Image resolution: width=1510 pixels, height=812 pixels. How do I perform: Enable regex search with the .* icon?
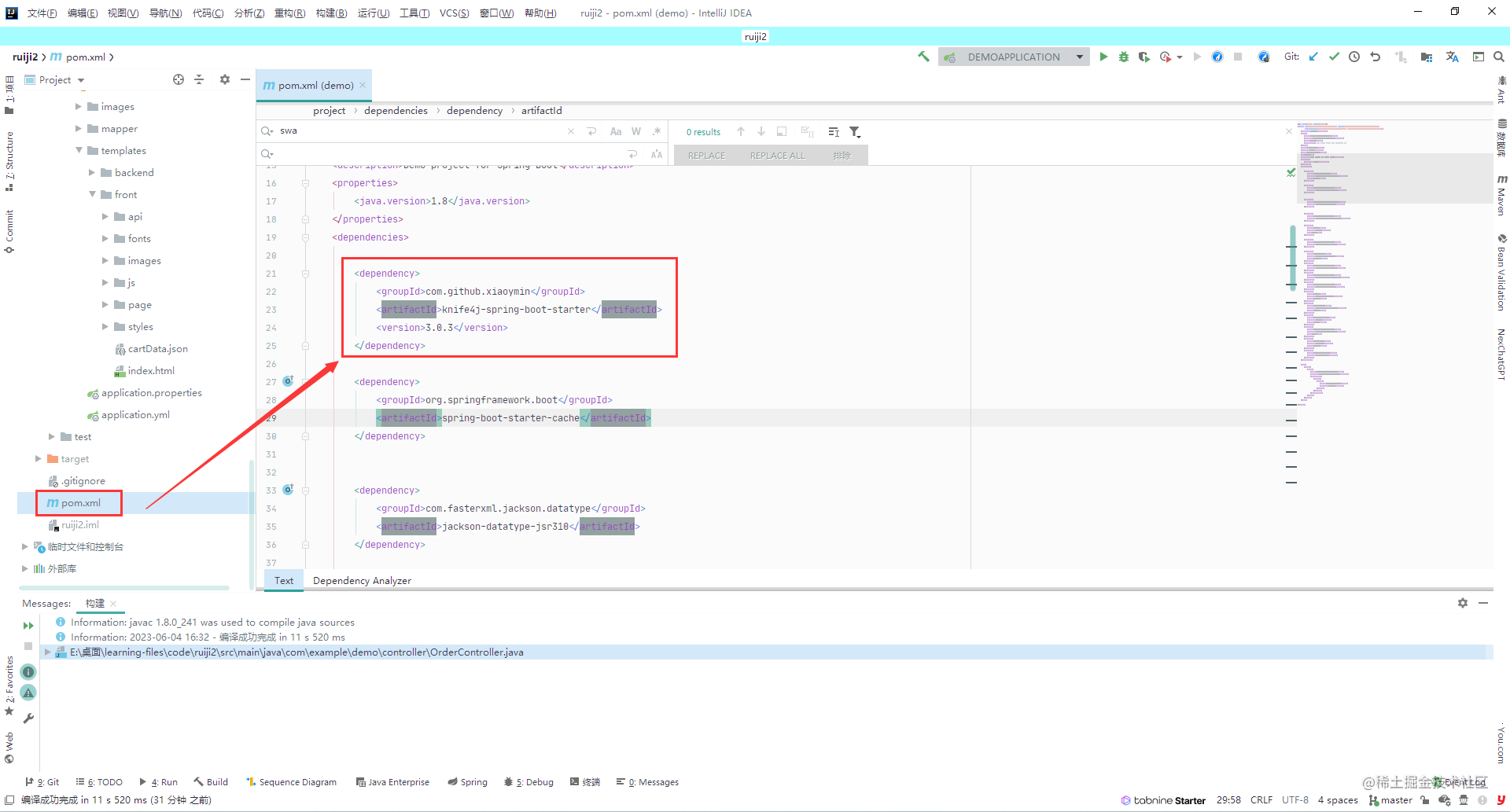[x=657, y=131]
